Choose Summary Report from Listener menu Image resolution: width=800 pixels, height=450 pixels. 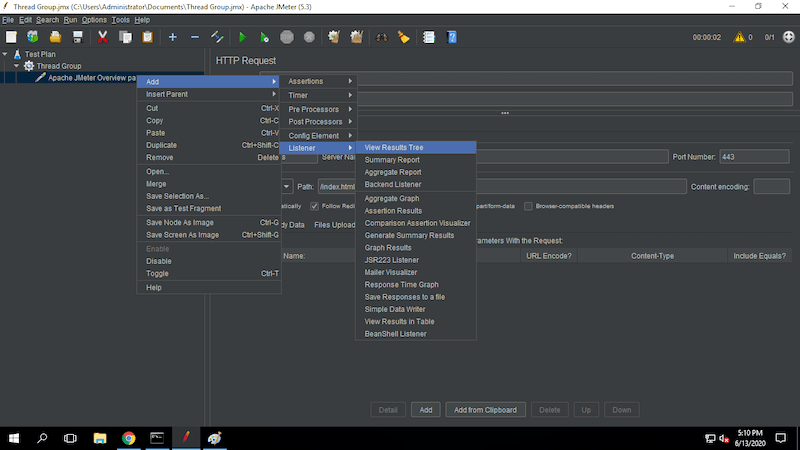[416, 160]
